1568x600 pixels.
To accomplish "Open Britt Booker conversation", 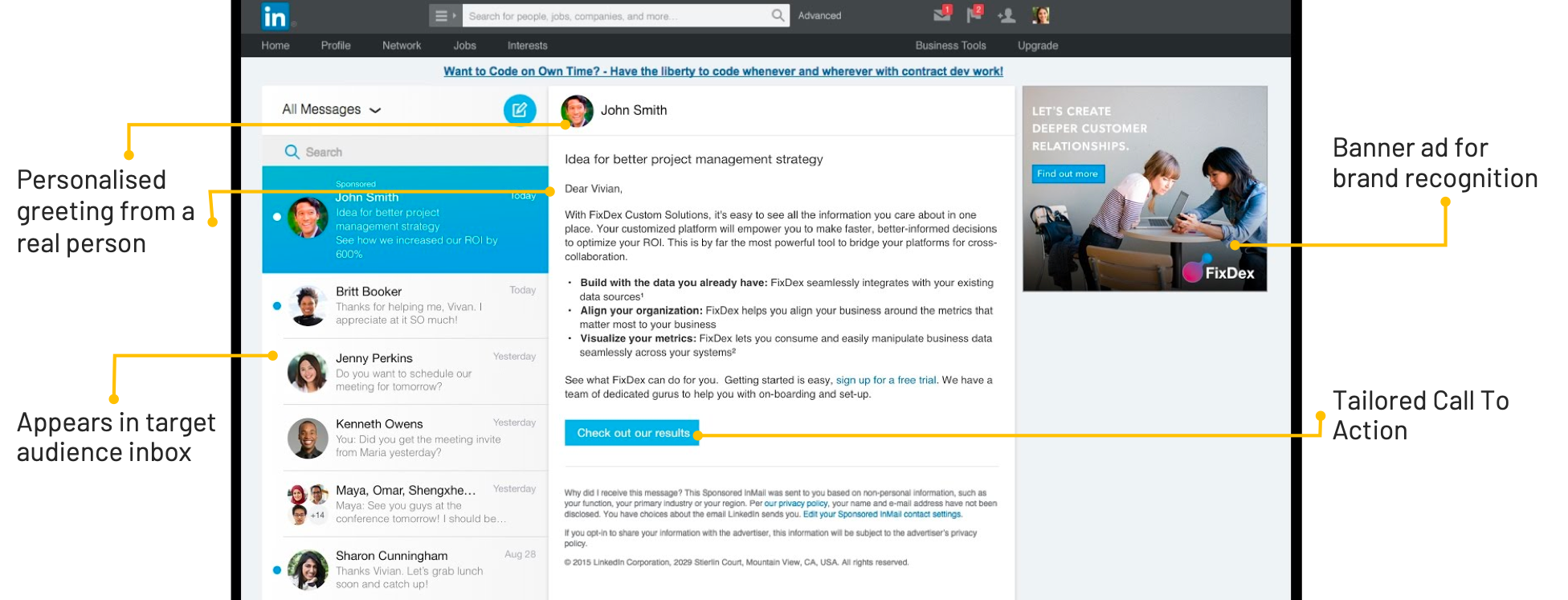I will pyautogui.click(x=405, y=305).
